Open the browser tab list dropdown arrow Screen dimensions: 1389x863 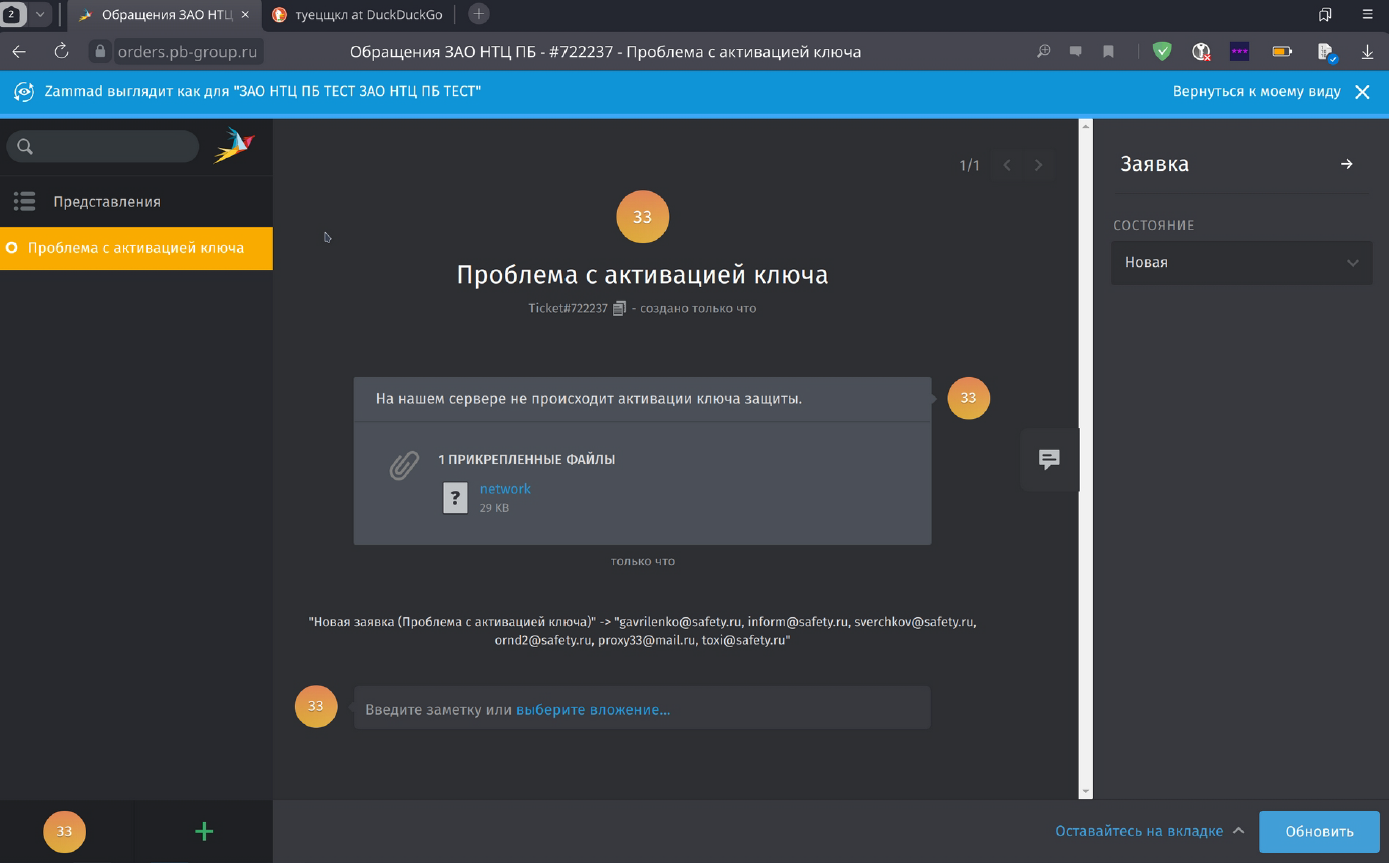click(x=40, y=14)
